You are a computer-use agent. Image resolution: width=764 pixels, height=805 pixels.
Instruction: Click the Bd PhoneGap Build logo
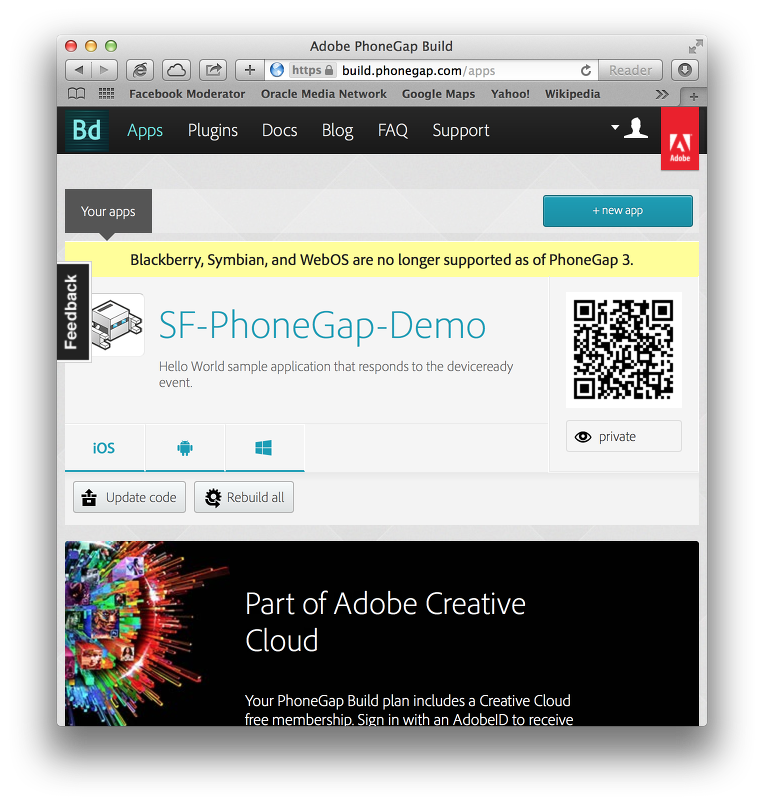[x=87, y=130]
